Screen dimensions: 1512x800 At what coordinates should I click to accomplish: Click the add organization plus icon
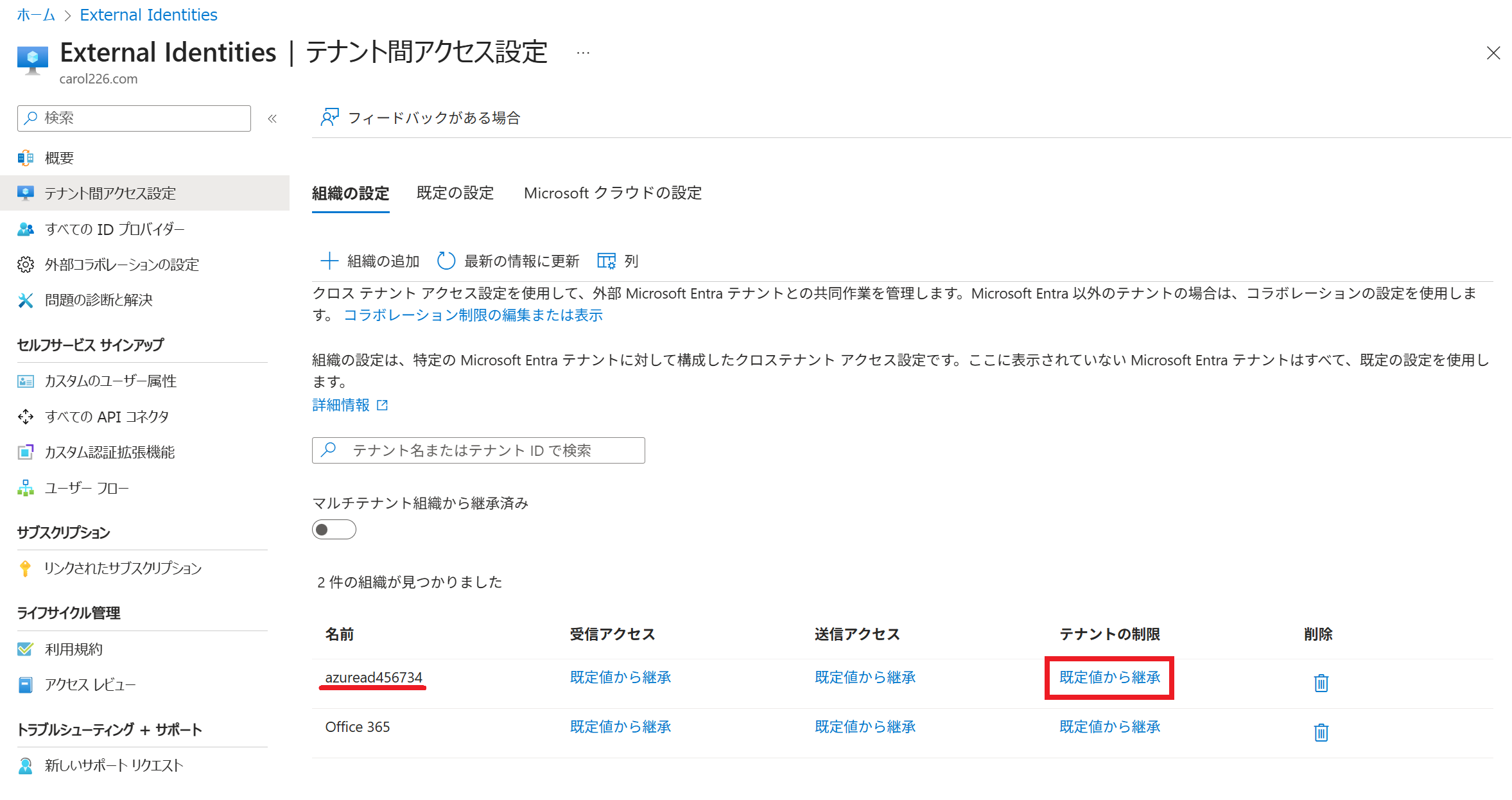coord(329,261)
